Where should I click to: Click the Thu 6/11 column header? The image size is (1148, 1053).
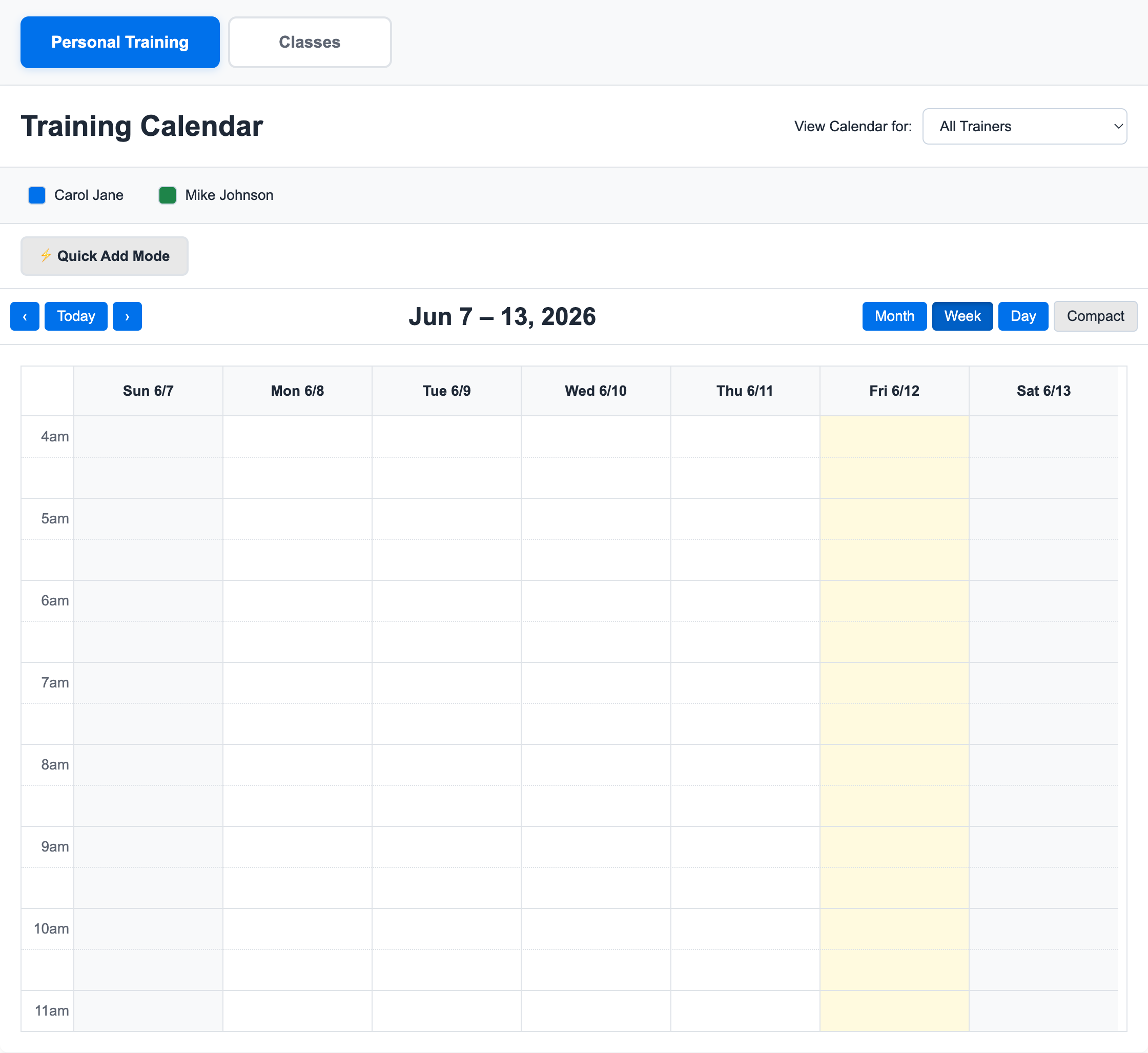(745, 391)
